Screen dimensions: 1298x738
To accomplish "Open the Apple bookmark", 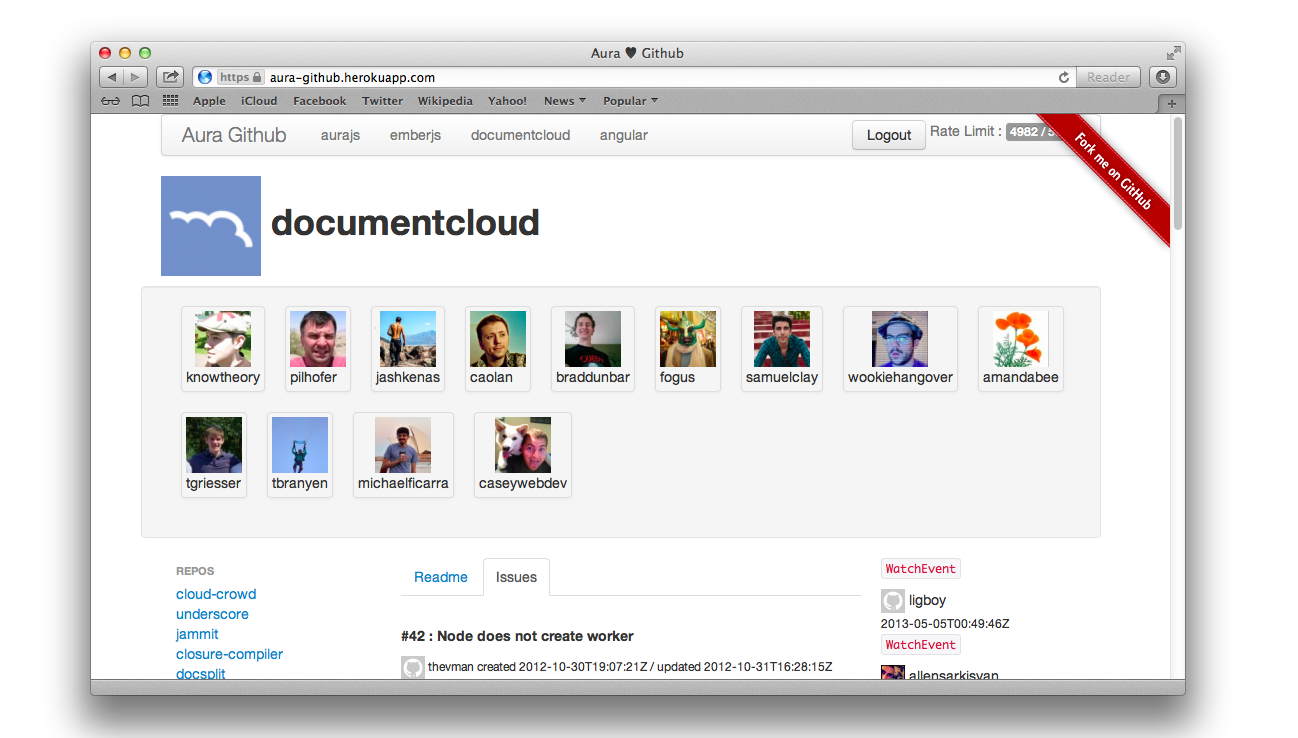I will [209, 101].
